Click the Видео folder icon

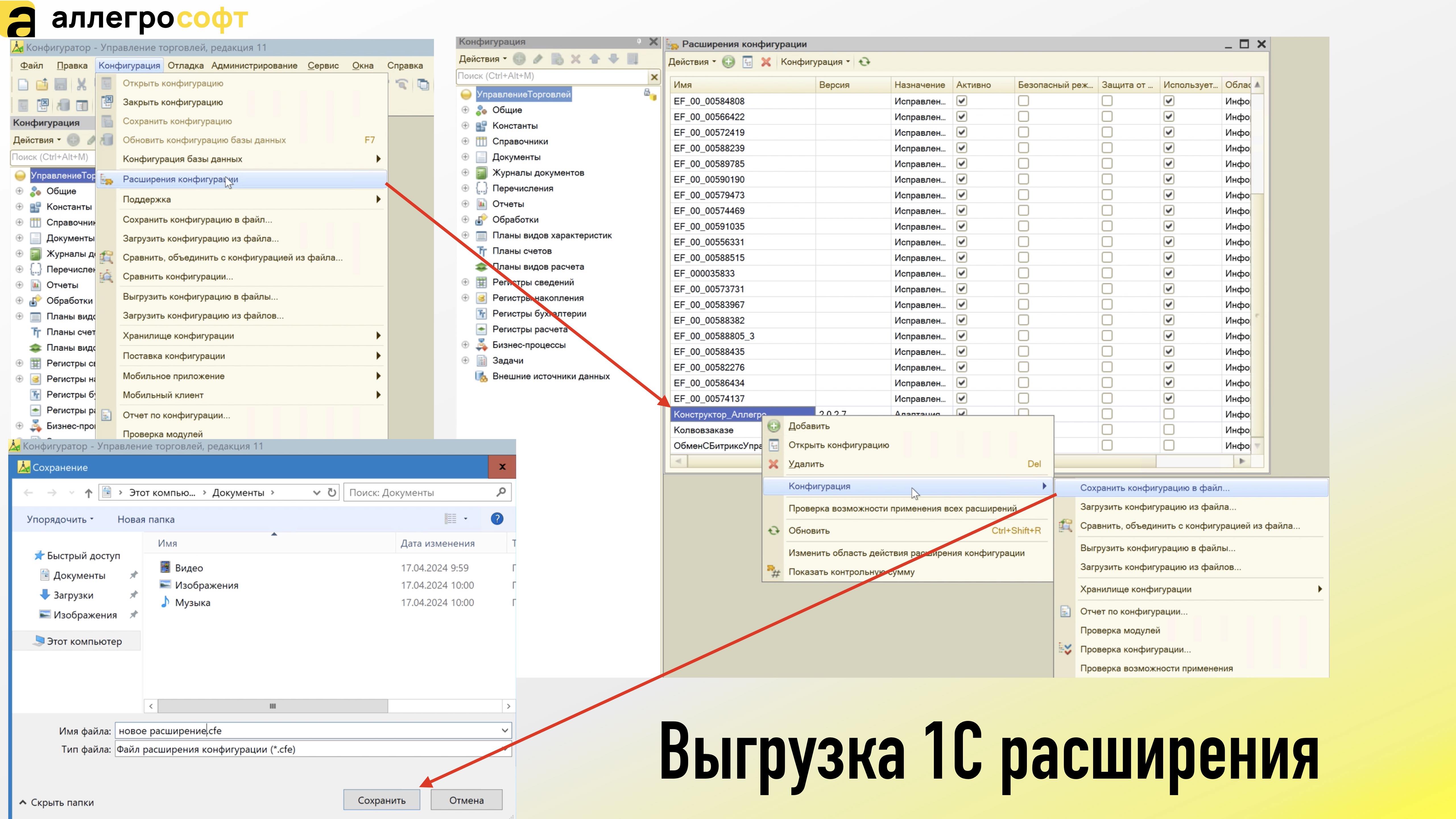(x=165, y=567)
